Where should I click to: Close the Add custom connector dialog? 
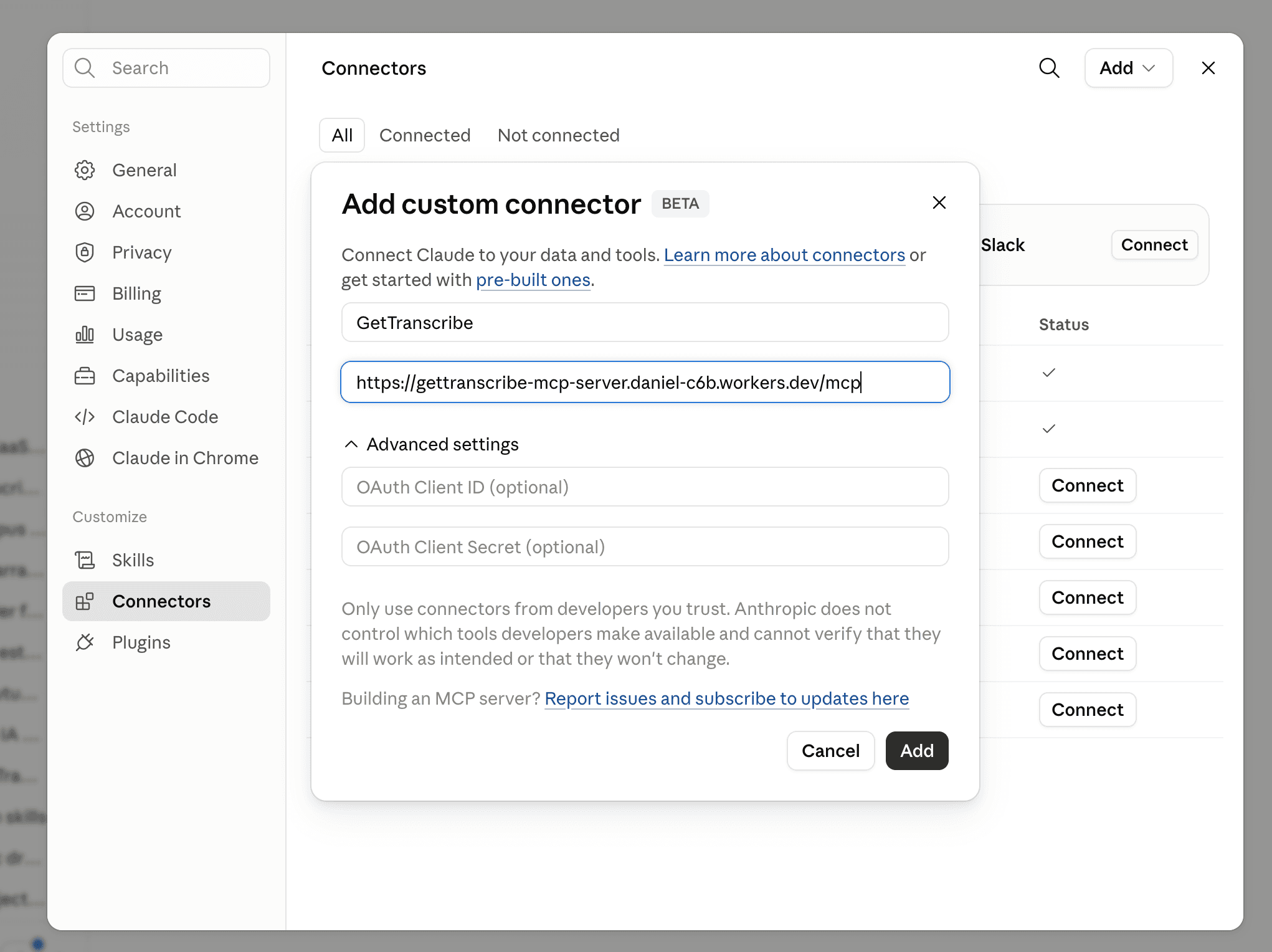point(939,202)
